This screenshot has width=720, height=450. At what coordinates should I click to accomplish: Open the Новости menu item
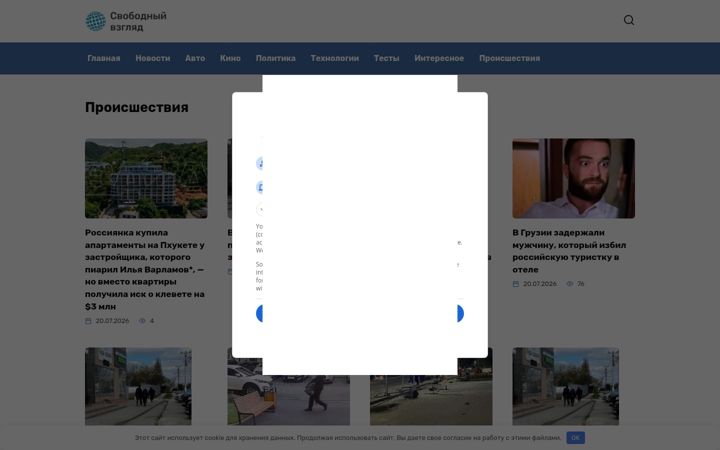click(152, 58)
